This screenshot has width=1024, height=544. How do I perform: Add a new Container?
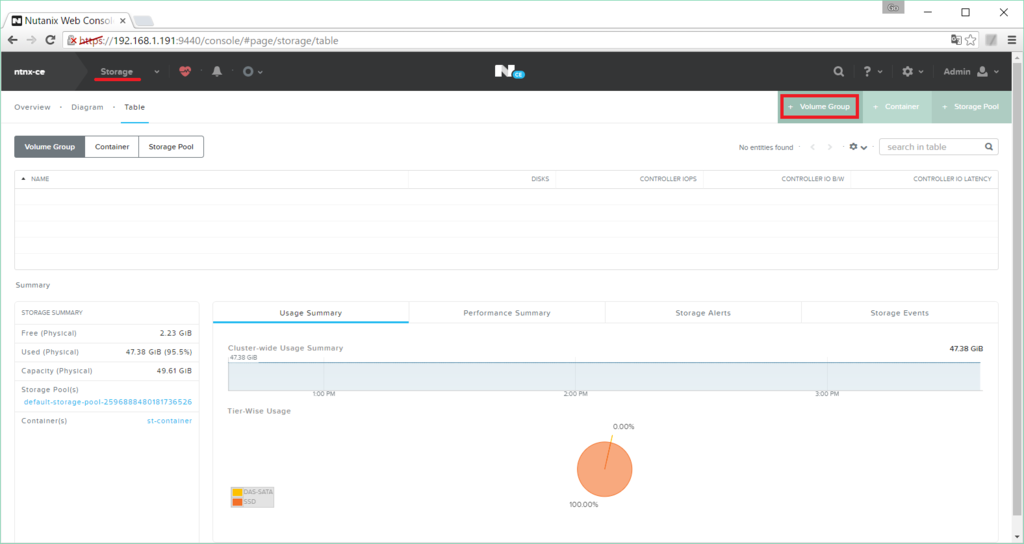(x=897, y=106)
